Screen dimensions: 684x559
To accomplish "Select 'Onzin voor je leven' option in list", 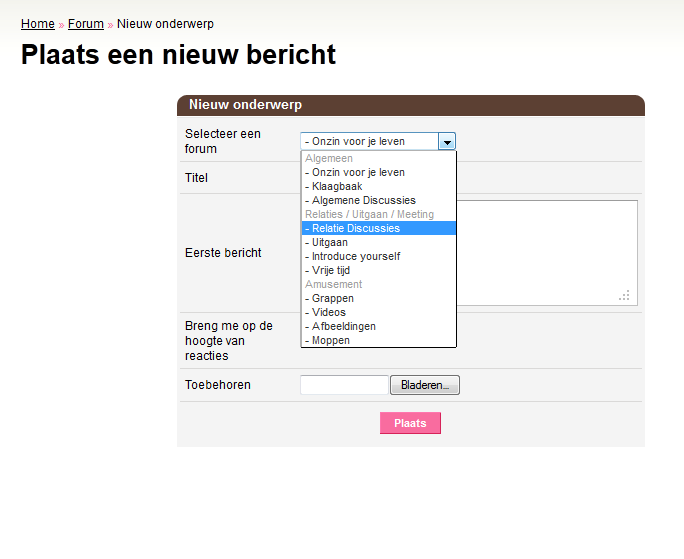I will [x=379, y=172].
